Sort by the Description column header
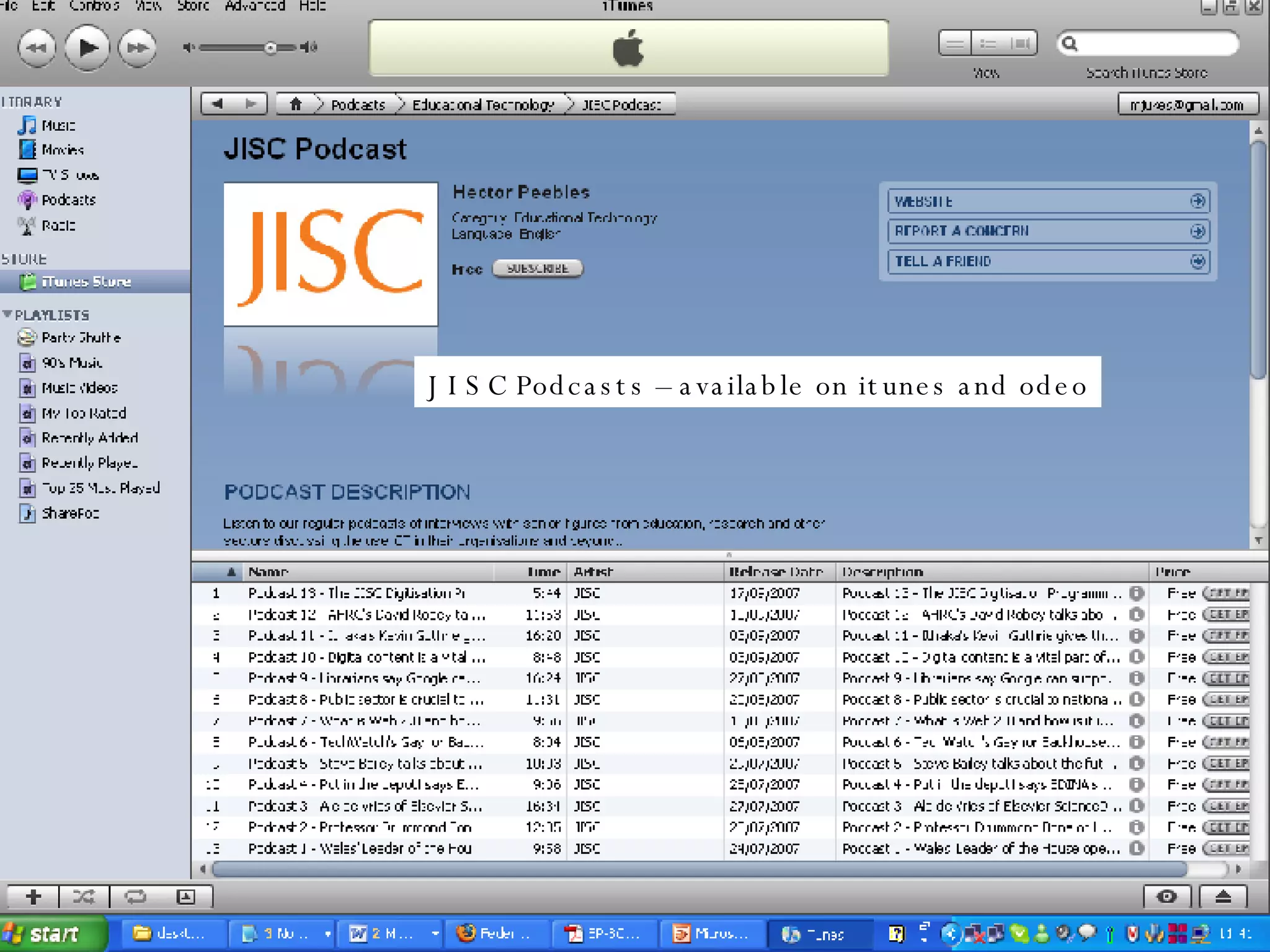Image resolution: width=1270 pixels, height=952 pixels. (992, 572)
